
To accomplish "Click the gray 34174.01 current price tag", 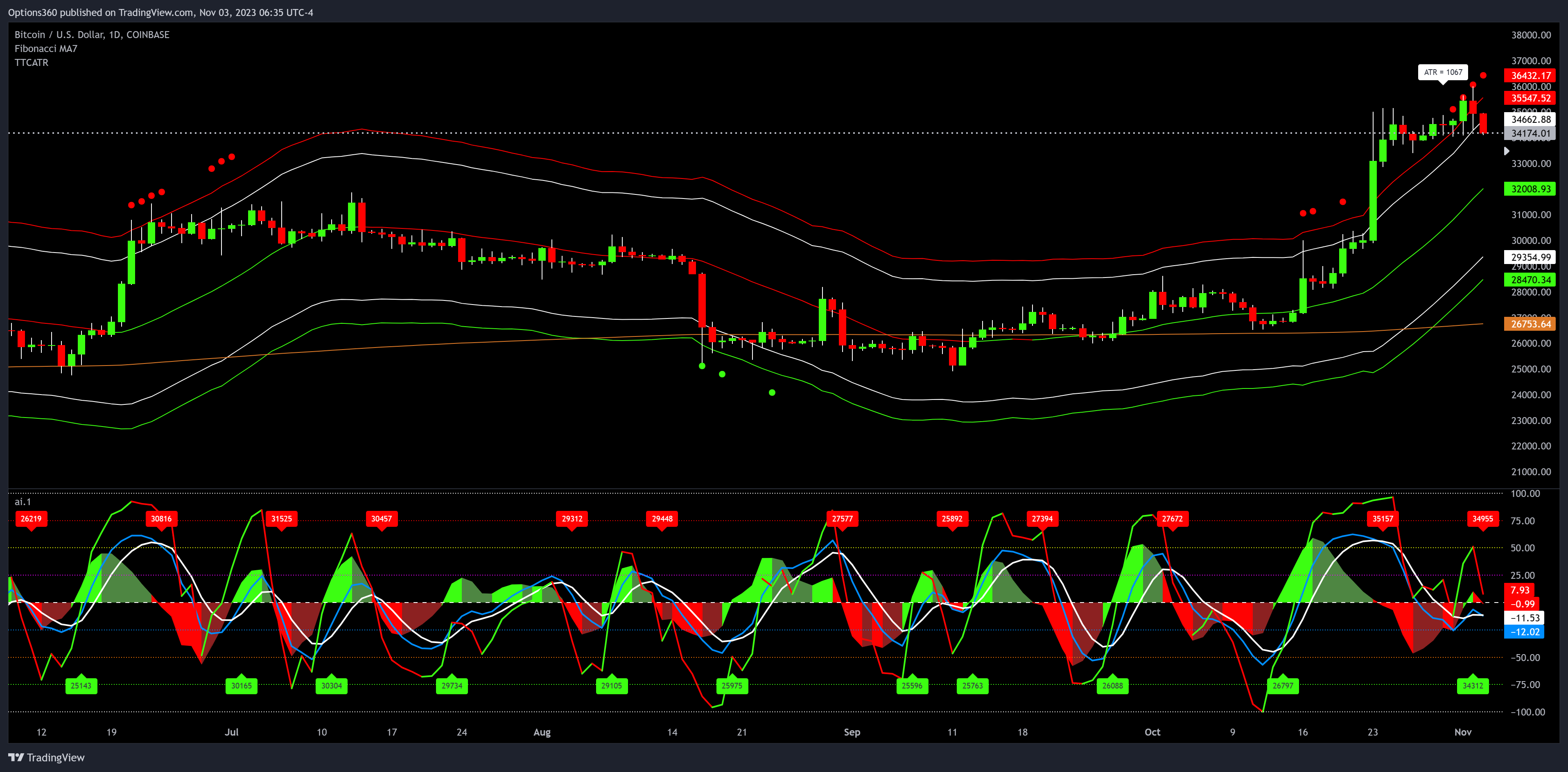I will pyautogui.click(x=1530, y=133).
